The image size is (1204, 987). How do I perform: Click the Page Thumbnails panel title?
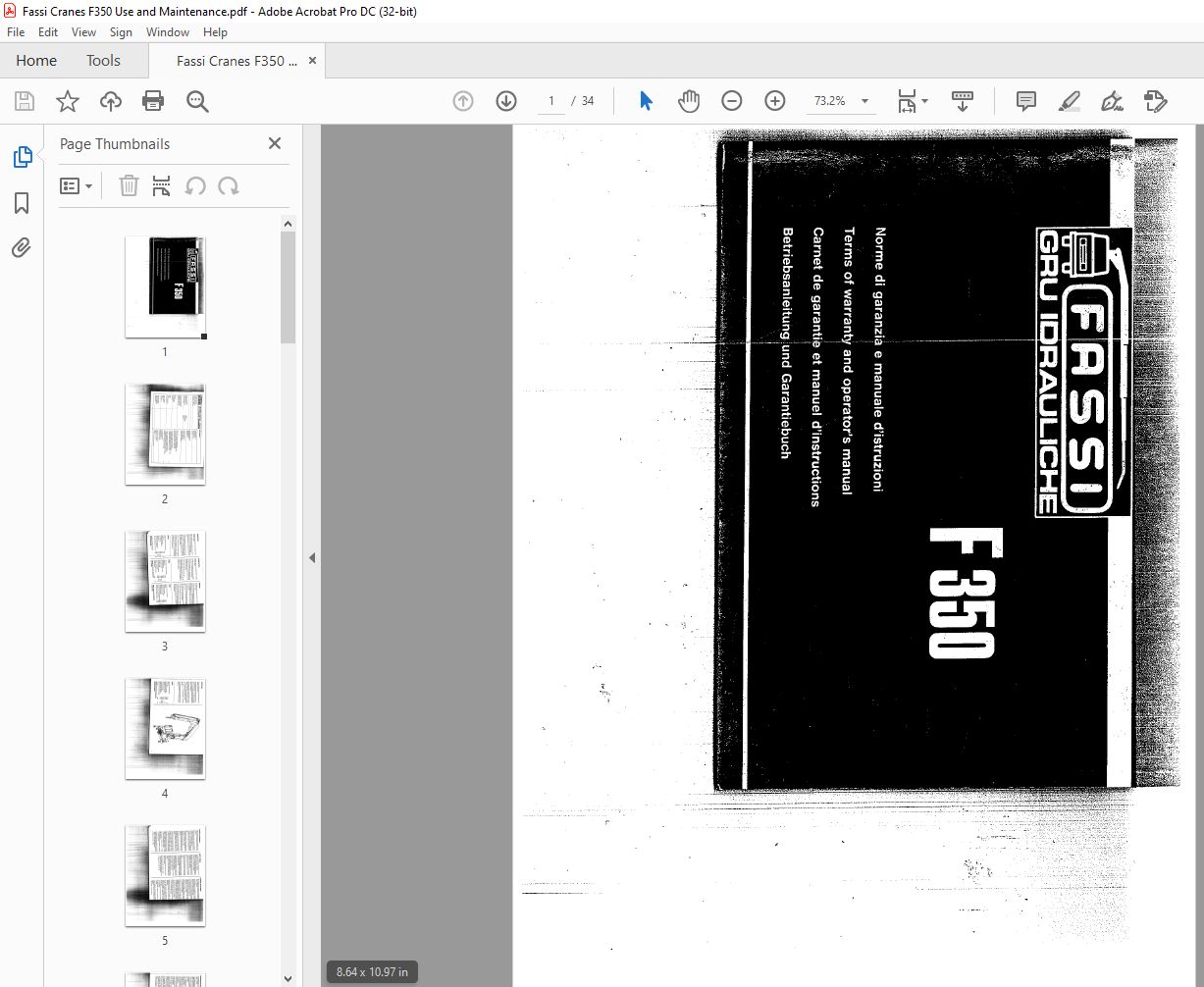115,144
